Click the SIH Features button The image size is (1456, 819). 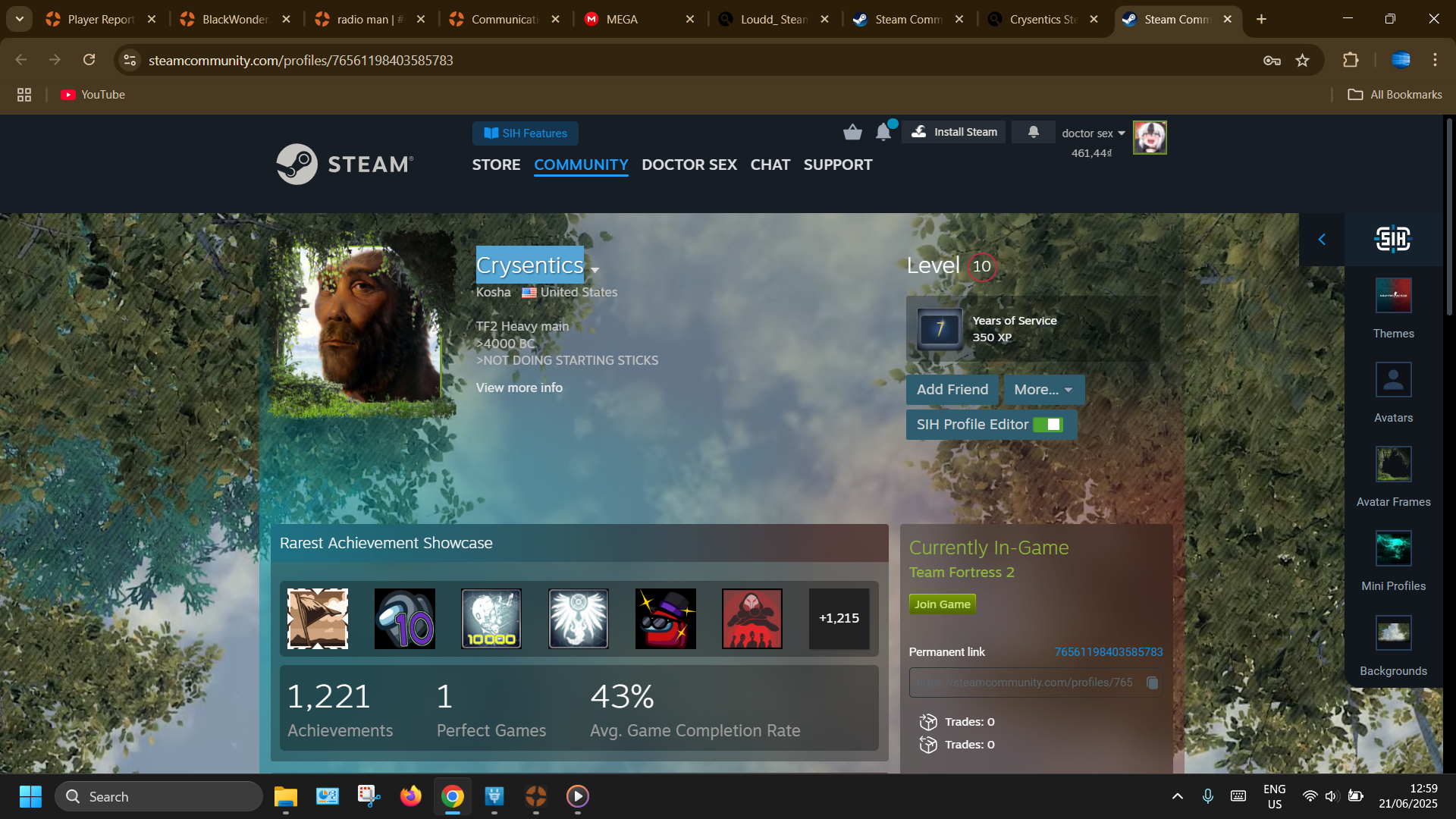[x=526, y=133]
